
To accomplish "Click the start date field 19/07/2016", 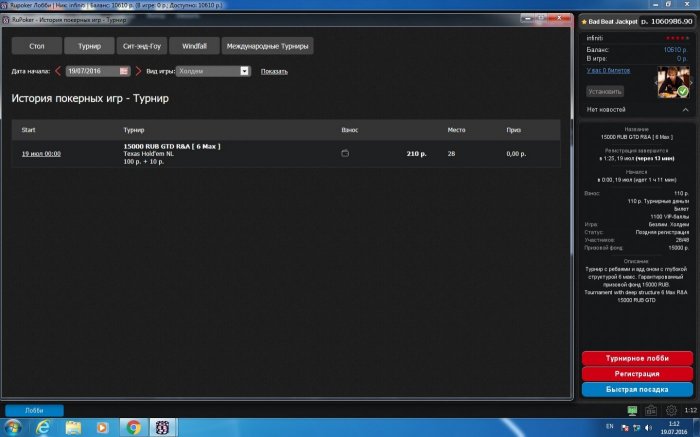I will [98, 71].
